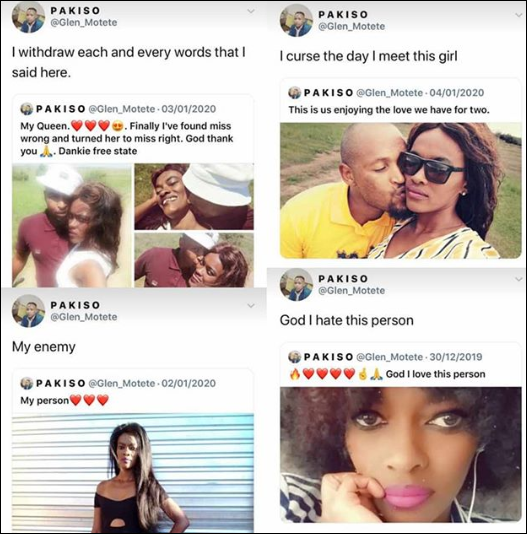Open profile avatar on "I curse the day" tweet
Image resolution: width=527 pixels, height=534 pixels.
click(x=296, y=21)
